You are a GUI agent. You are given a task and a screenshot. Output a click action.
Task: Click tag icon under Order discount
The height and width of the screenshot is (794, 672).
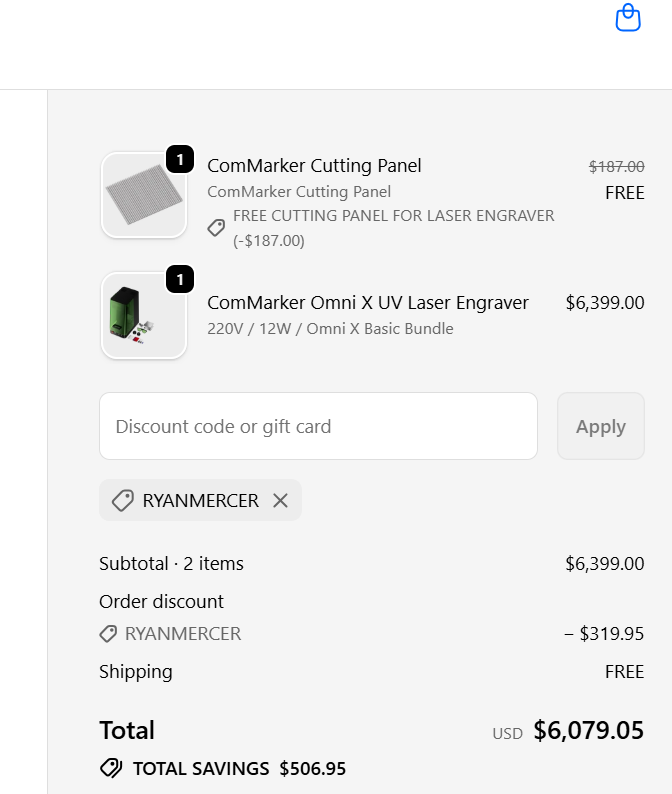(108, 634)
